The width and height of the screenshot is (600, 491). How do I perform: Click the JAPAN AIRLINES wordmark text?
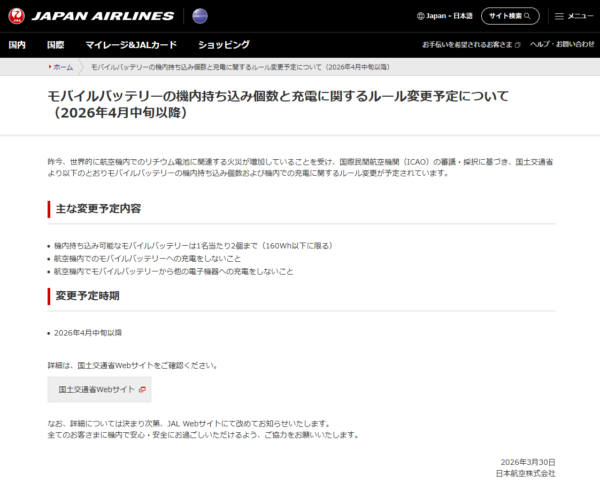103,16
